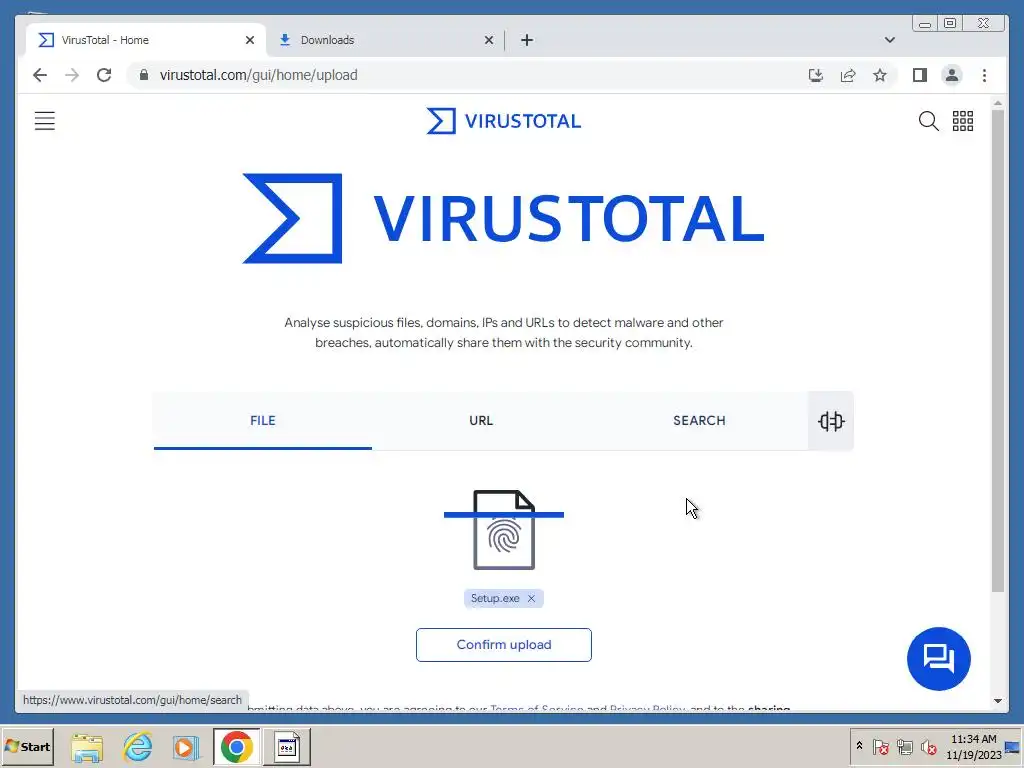Launch Internet Explorer from taskbar

pos(138,746)
